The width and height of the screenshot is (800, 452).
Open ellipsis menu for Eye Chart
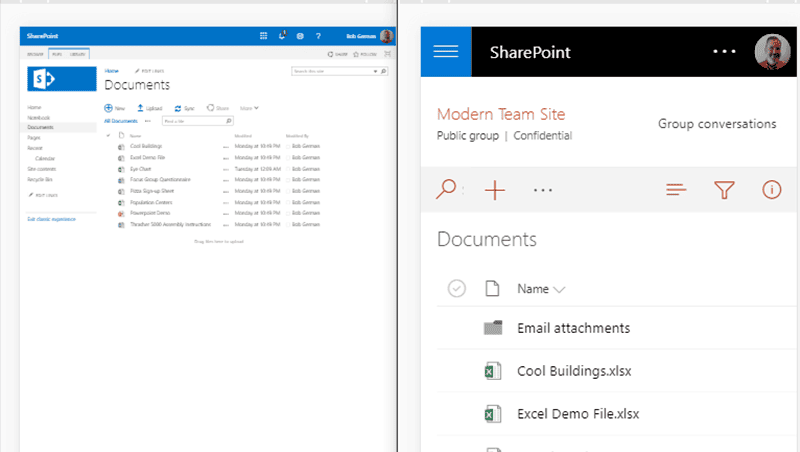(x=226, y=169)
